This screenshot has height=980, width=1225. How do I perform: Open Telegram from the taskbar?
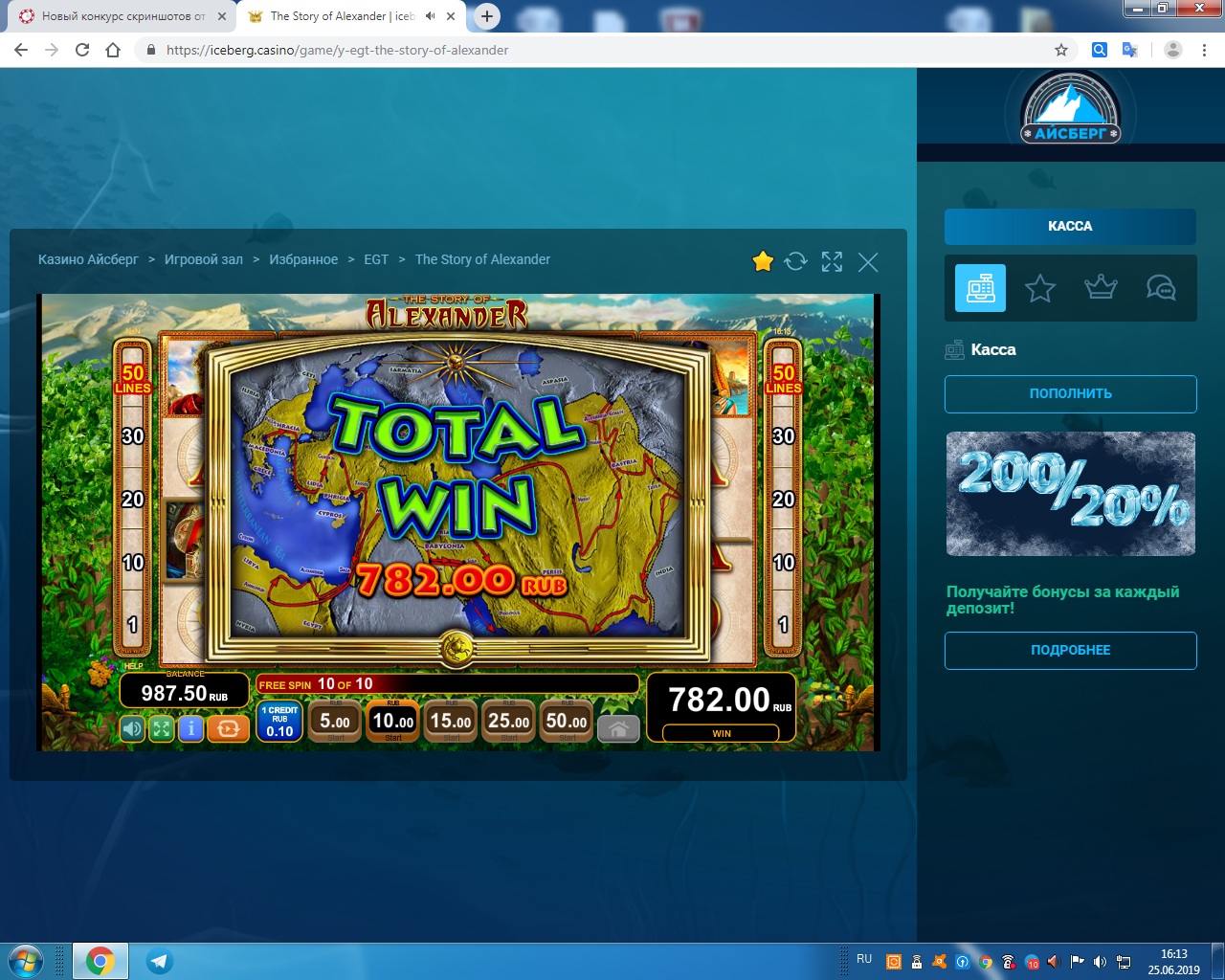coord(159,961)
